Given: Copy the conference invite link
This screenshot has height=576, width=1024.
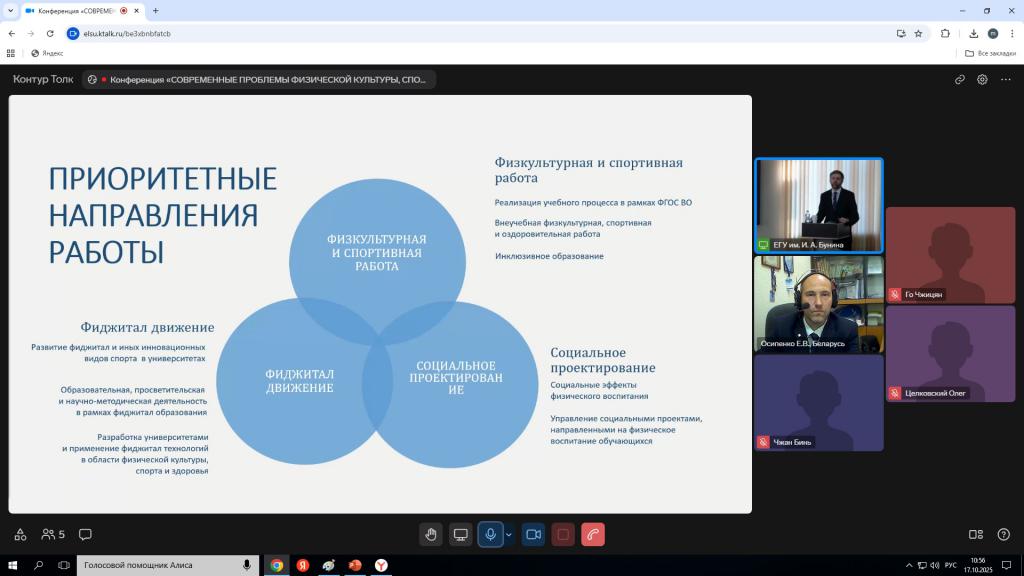Looking at the screenshot, I should 960,80.
